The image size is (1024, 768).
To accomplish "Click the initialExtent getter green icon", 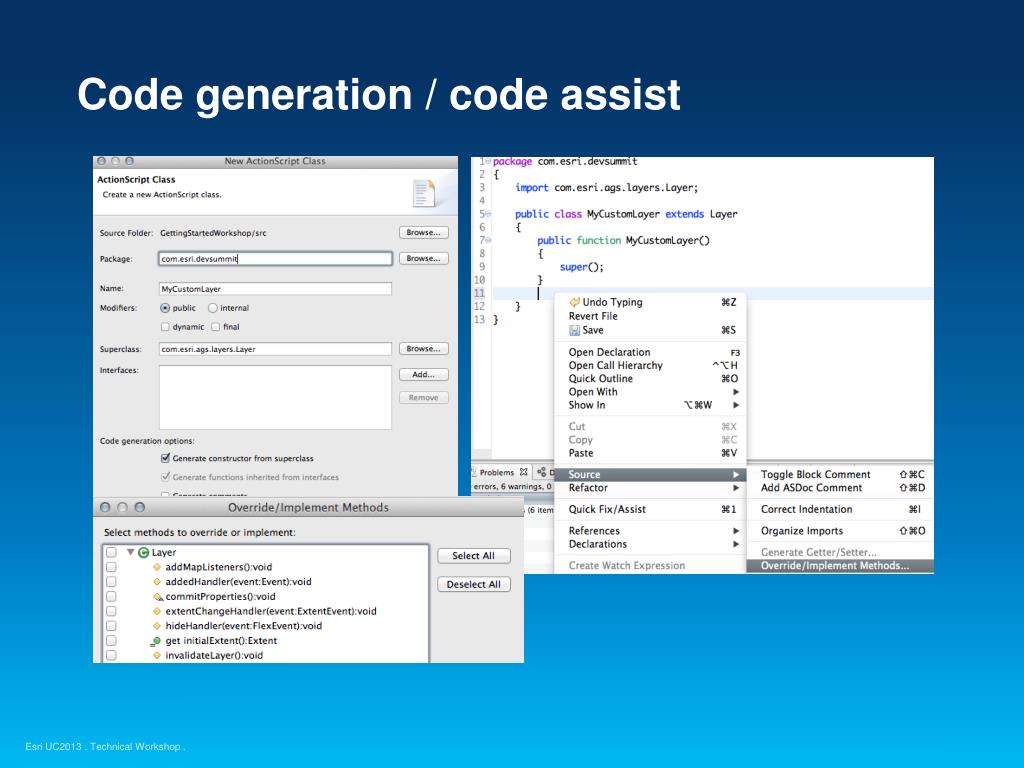I will (155, 641).
